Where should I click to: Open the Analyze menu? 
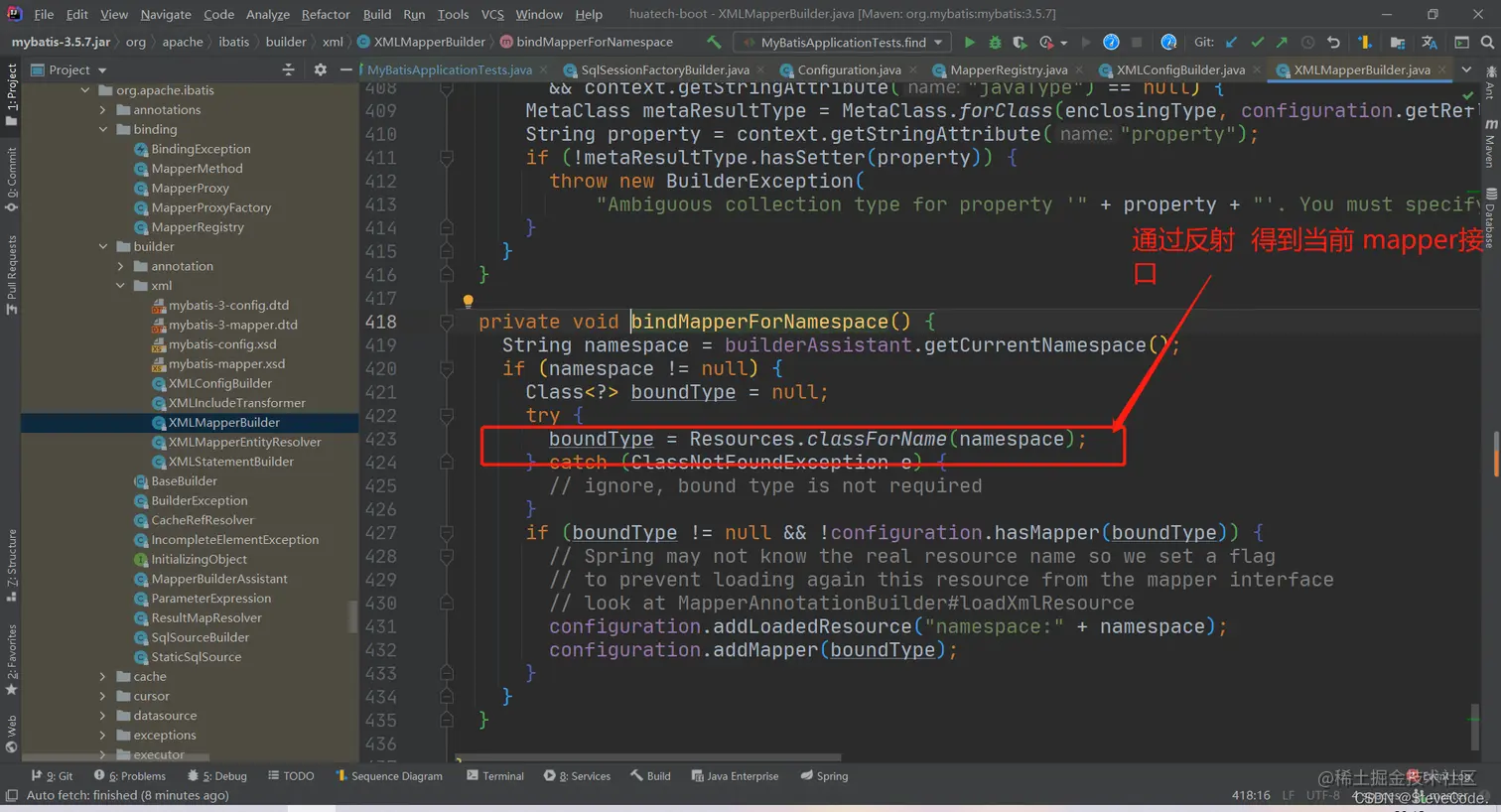[267, 14]
